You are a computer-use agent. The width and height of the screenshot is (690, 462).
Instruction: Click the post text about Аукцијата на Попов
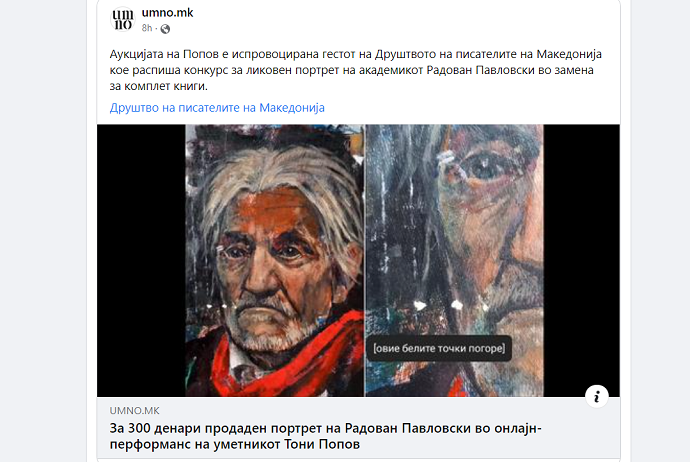(x=356, y=70)
